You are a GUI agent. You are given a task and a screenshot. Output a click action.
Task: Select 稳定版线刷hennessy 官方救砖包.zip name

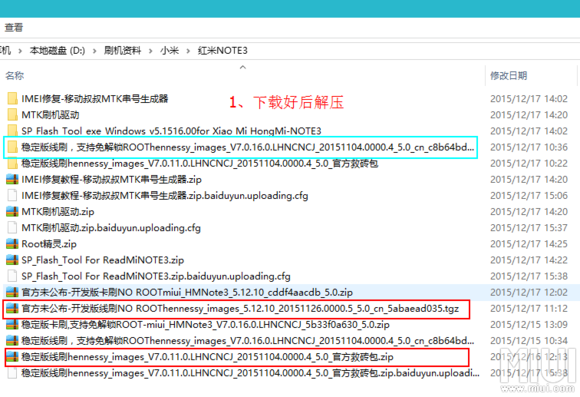click(207, 357)
